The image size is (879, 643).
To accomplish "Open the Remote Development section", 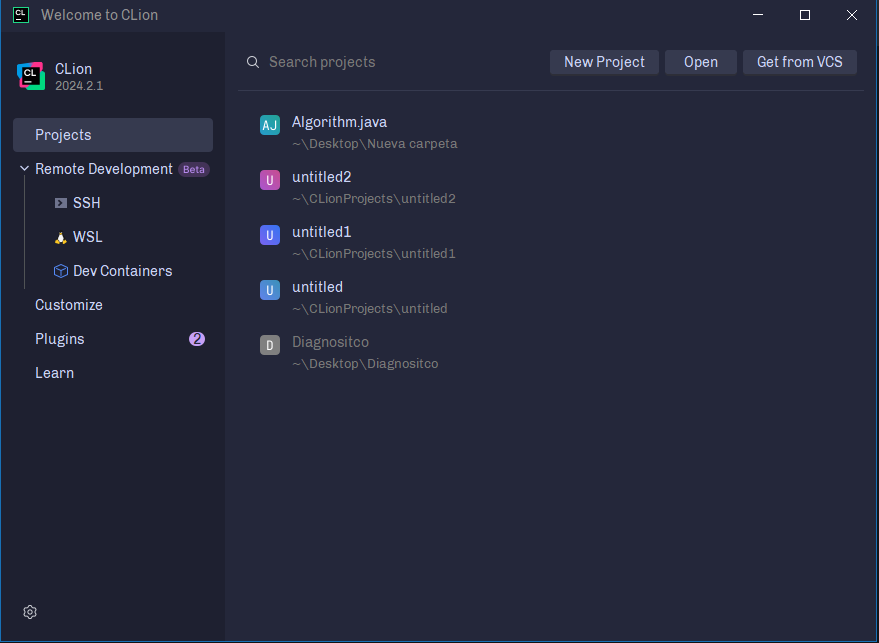I will pyautogui.click(x=104, y=169).
